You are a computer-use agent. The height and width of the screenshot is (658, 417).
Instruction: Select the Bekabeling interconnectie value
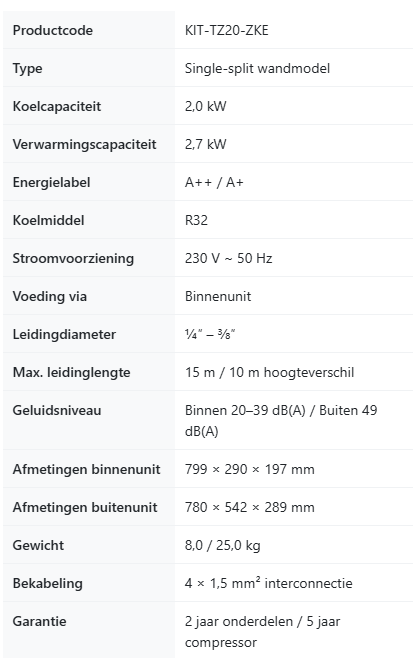268,583
